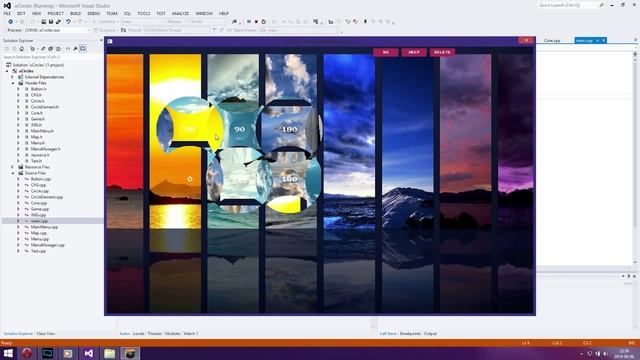Click the DELETE button in game window
The image size is (640, 360).
442,52
